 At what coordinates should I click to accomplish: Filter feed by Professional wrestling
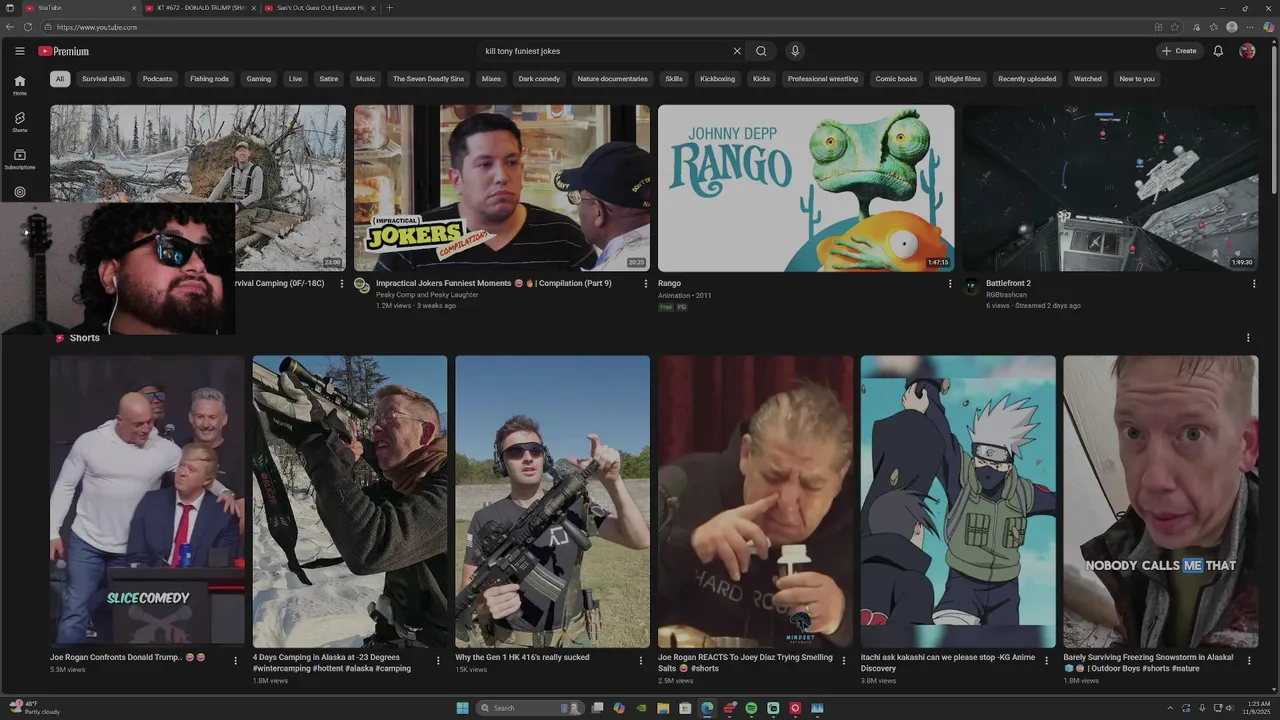(x=823, y=79)
